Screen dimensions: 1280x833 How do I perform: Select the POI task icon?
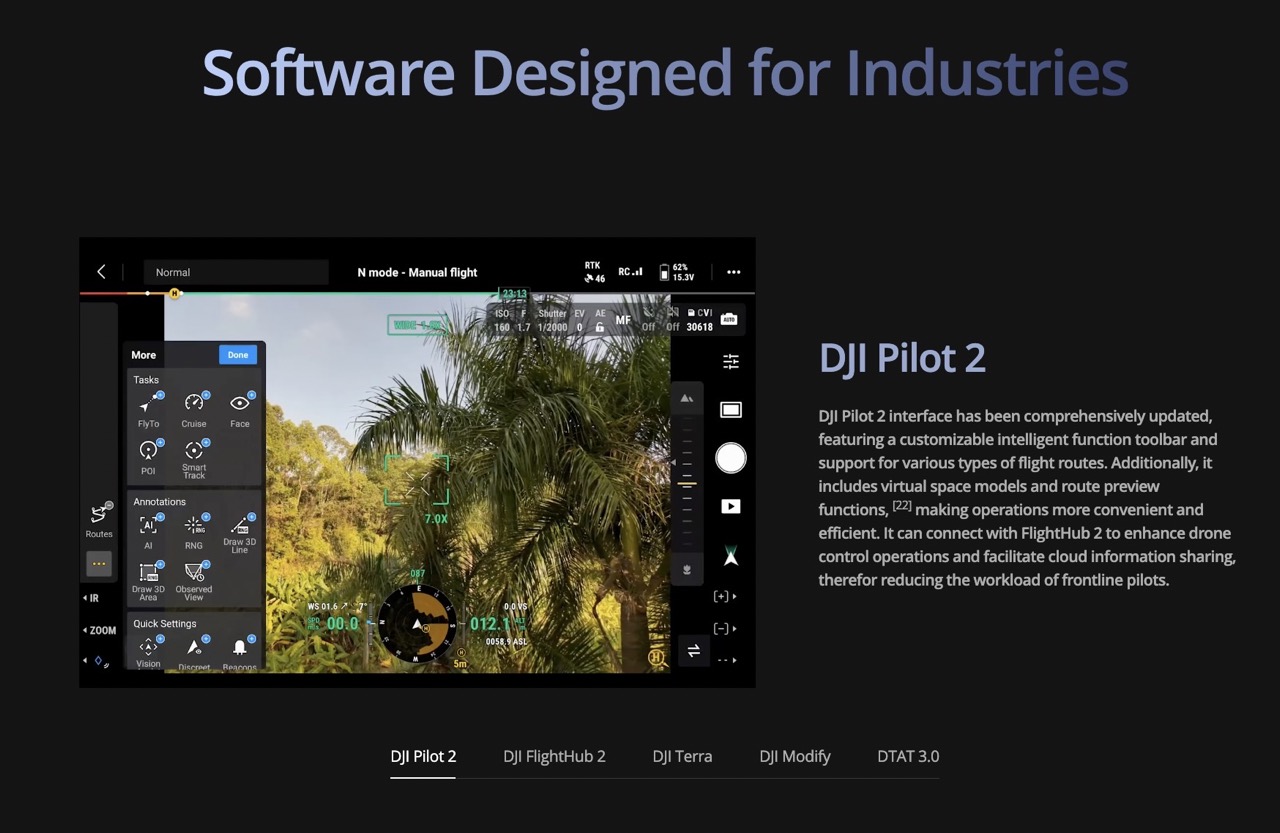tap(148, 450)
